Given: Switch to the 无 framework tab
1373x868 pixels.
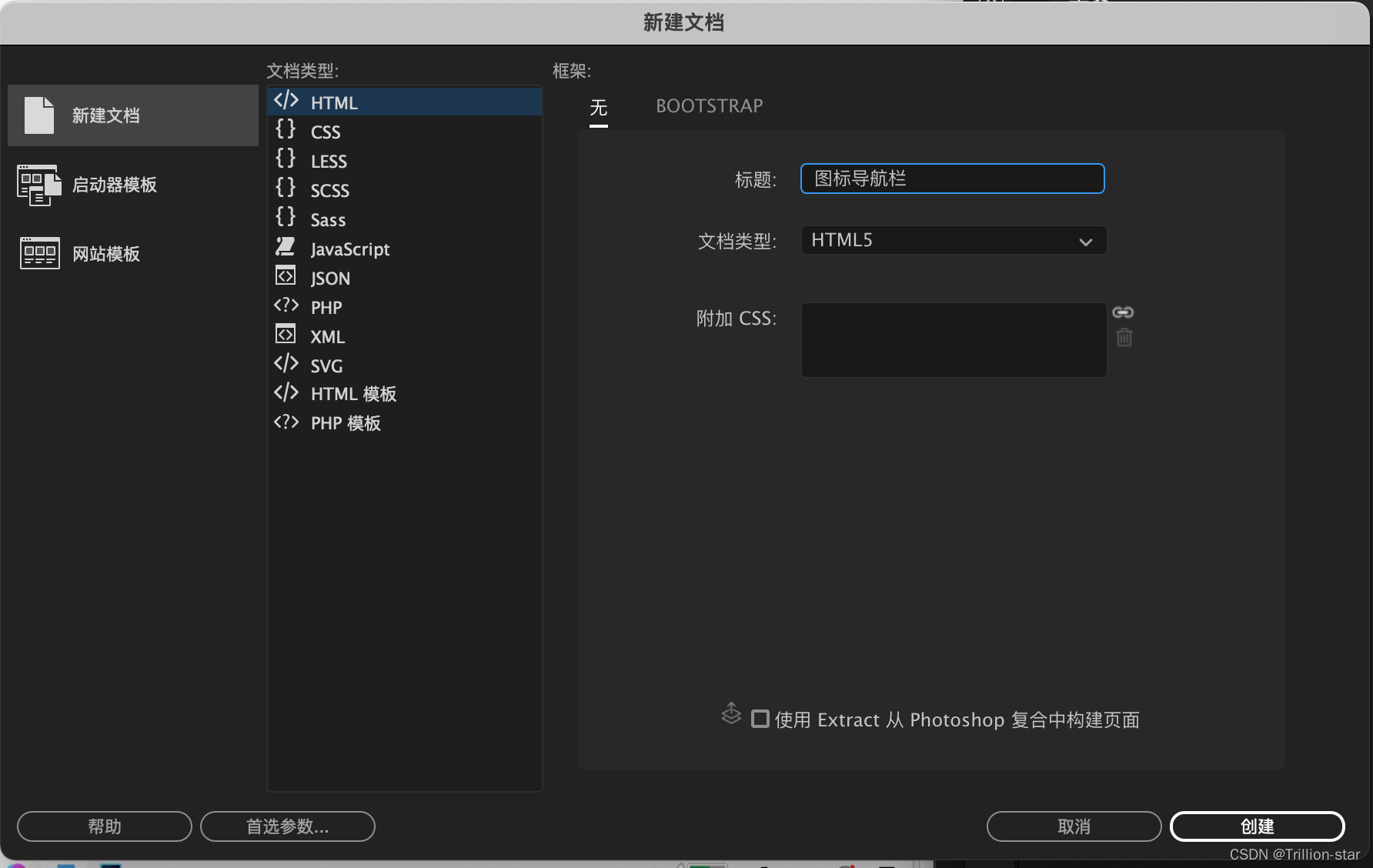Looking at the screenshot, I should click(599, 107).
